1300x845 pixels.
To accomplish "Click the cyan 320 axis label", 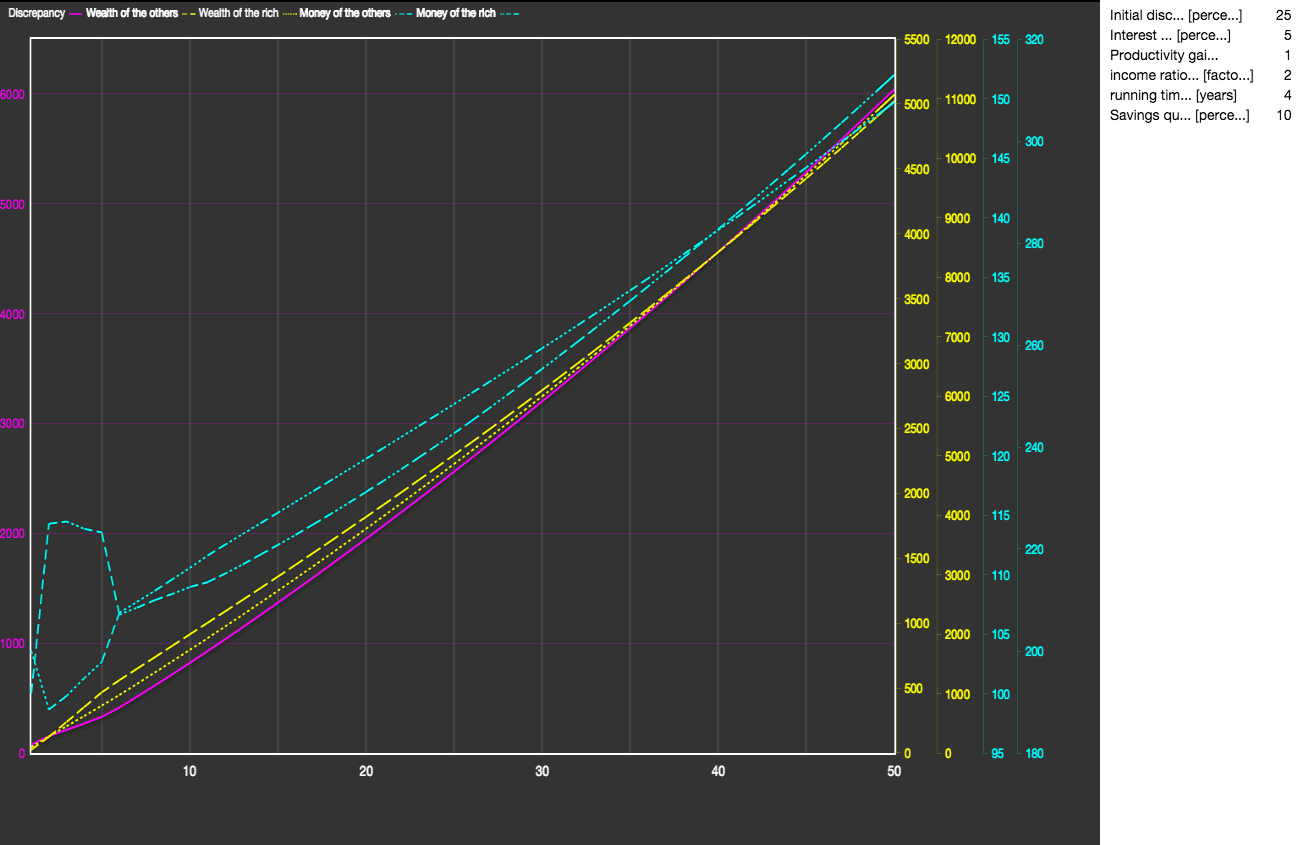I will click(x=1034, y=40).
